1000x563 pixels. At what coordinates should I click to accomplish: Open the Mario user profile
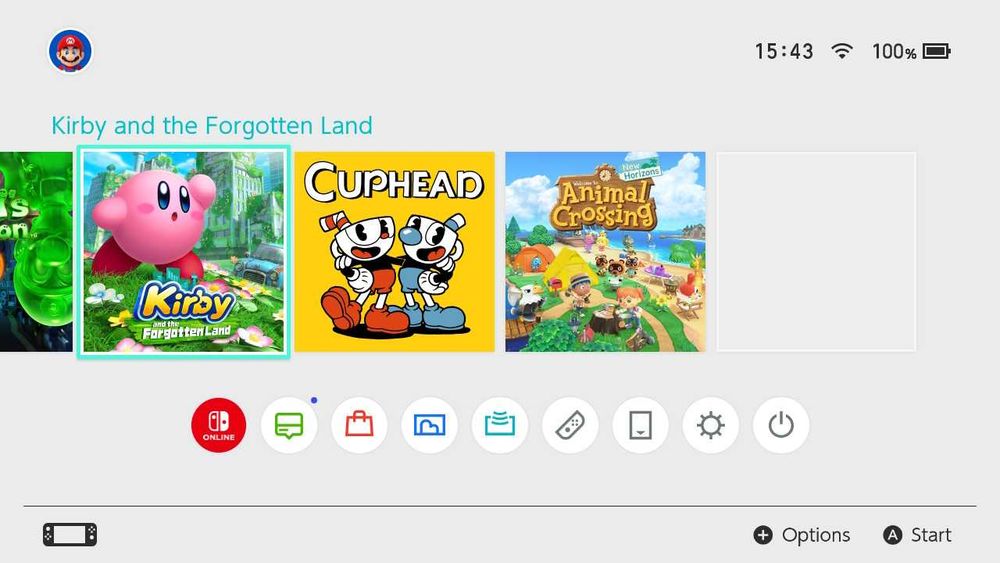70,51
